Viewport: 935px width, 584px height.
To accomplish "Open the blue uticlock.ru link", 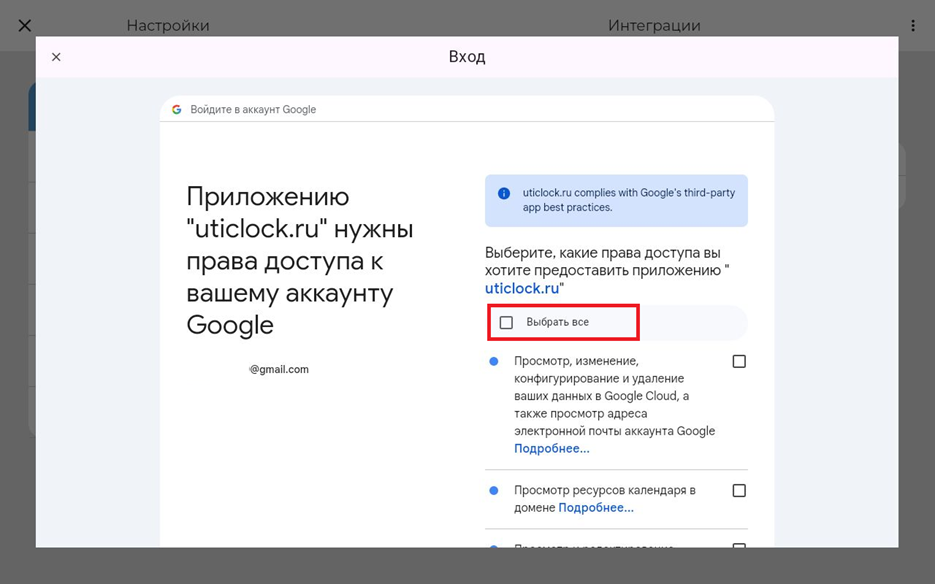I will pos(522,289).
